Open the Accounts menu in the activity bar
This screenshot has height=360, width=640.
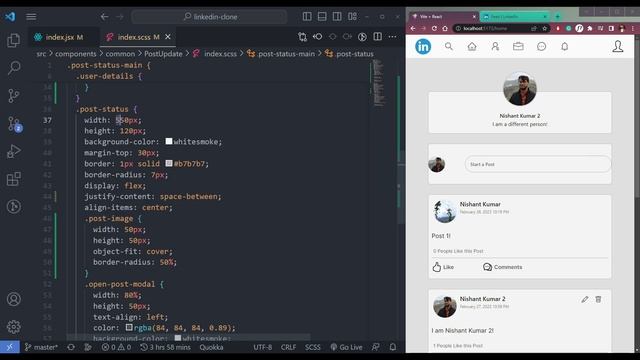[x=13, y=299]
